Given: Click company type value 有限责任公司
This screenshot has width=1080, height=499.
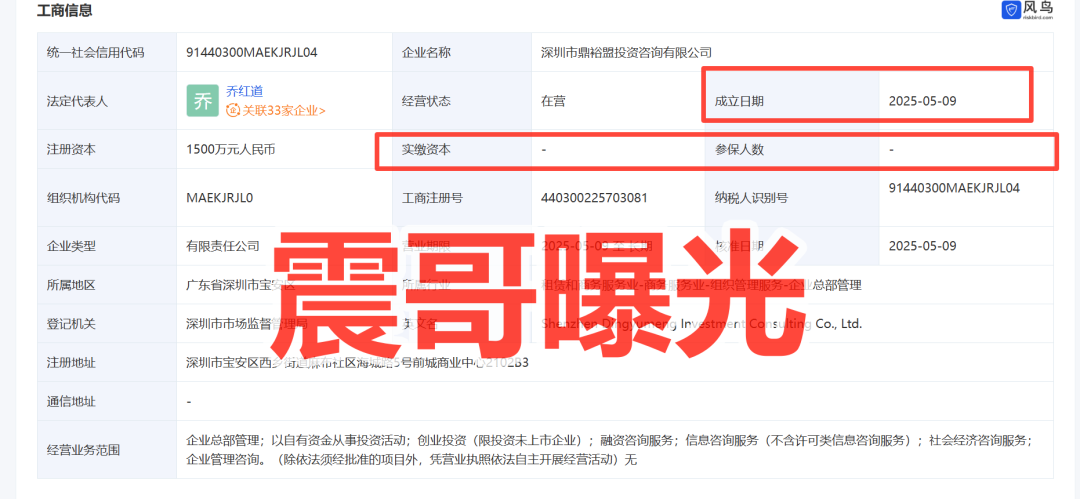Looking at the screenshot, I should tap(223, 246).
